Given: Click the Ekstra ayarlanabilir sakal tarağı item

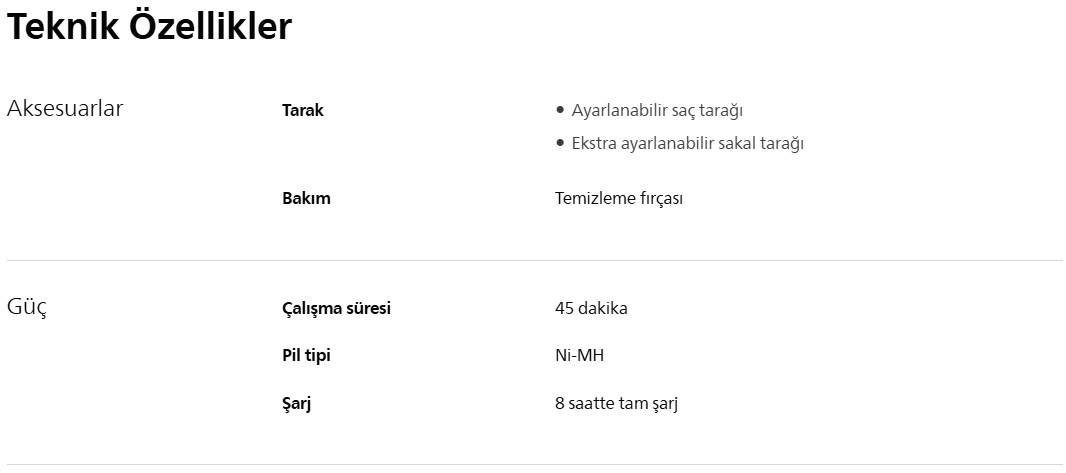Looking at the screenshot, I should [687, 144].
